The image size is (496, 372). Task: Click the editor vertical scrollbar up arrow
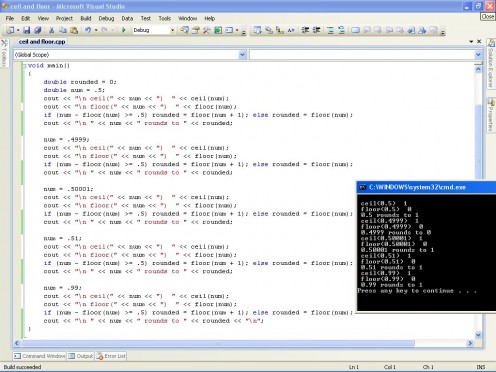pos(478,69)
